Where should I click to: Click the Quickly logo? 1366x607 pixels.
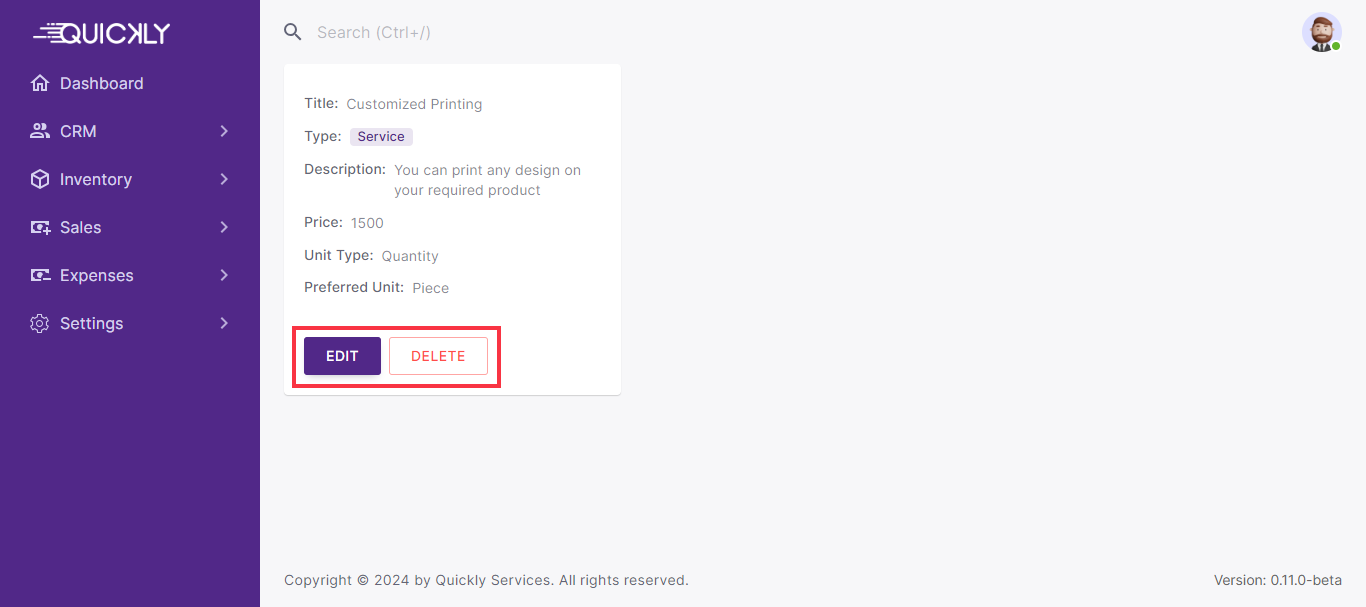tap(102, 33)
